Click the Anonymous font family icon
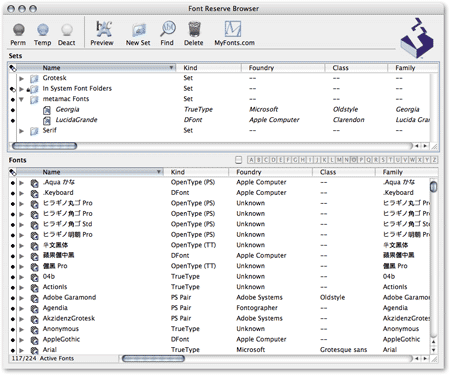The height and width of the screenshot is (375, 450). (x=34, y=330)
